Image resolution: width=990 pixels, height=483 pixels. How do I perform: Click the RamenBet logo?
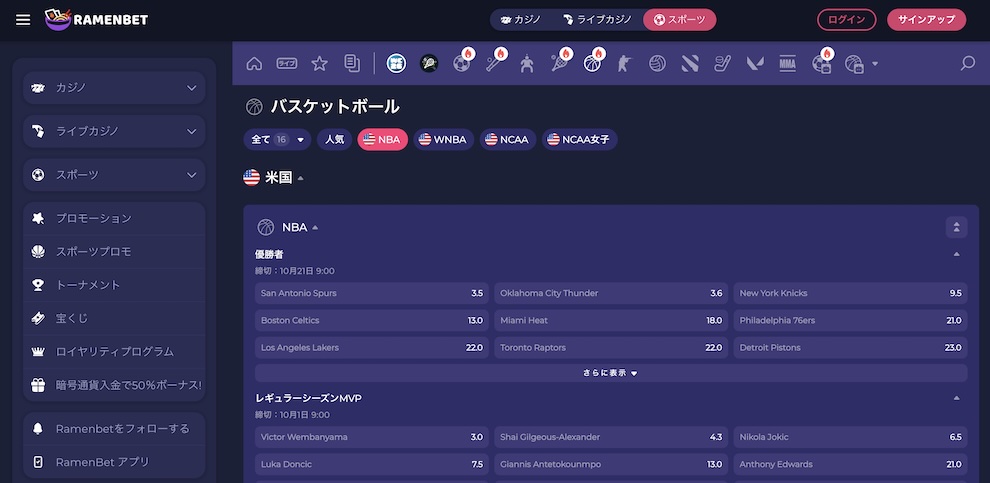click(97, 20)
